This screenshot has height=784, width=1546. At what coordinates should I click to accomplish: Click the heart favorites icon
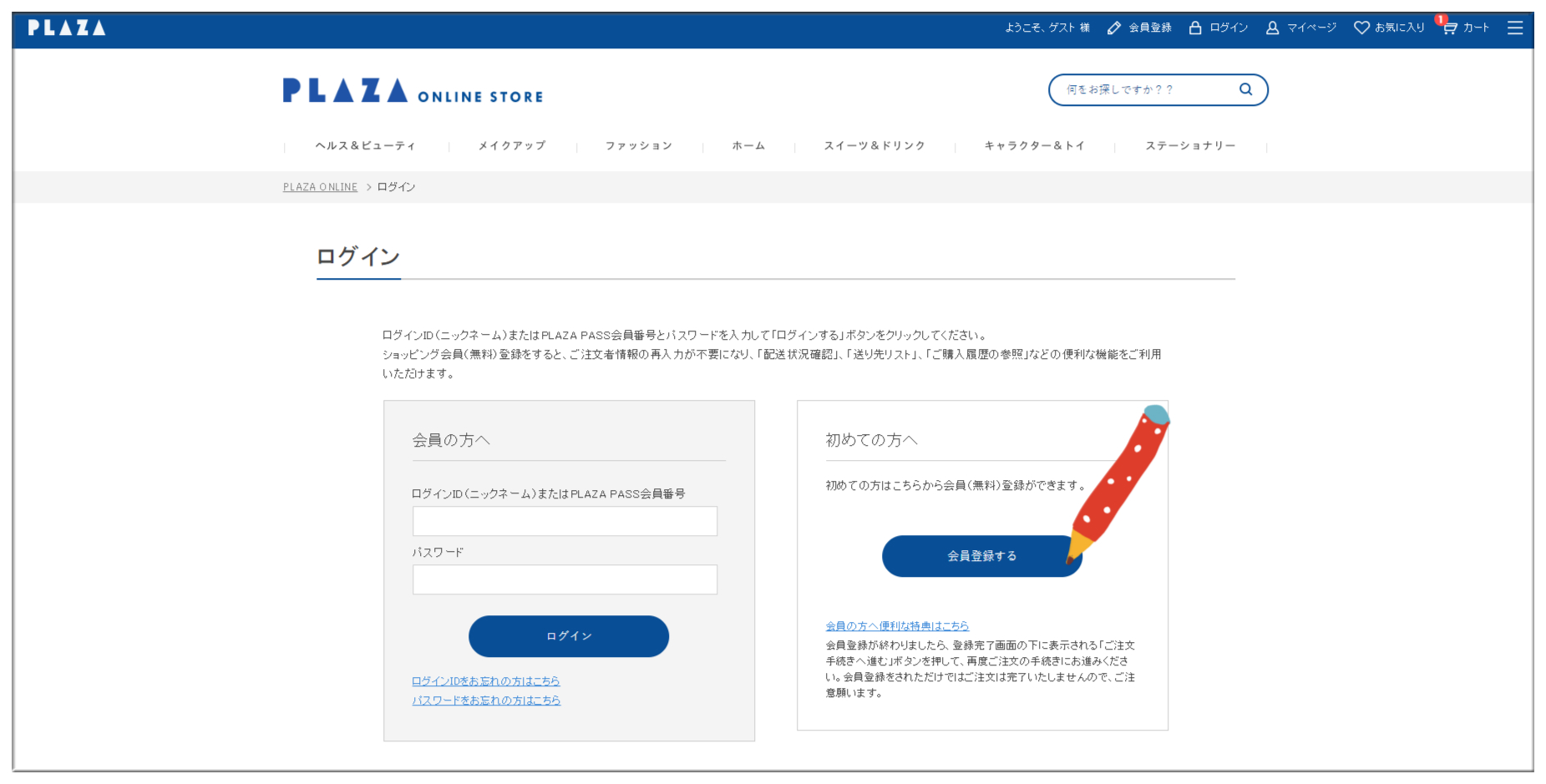tap(1361, 28)
